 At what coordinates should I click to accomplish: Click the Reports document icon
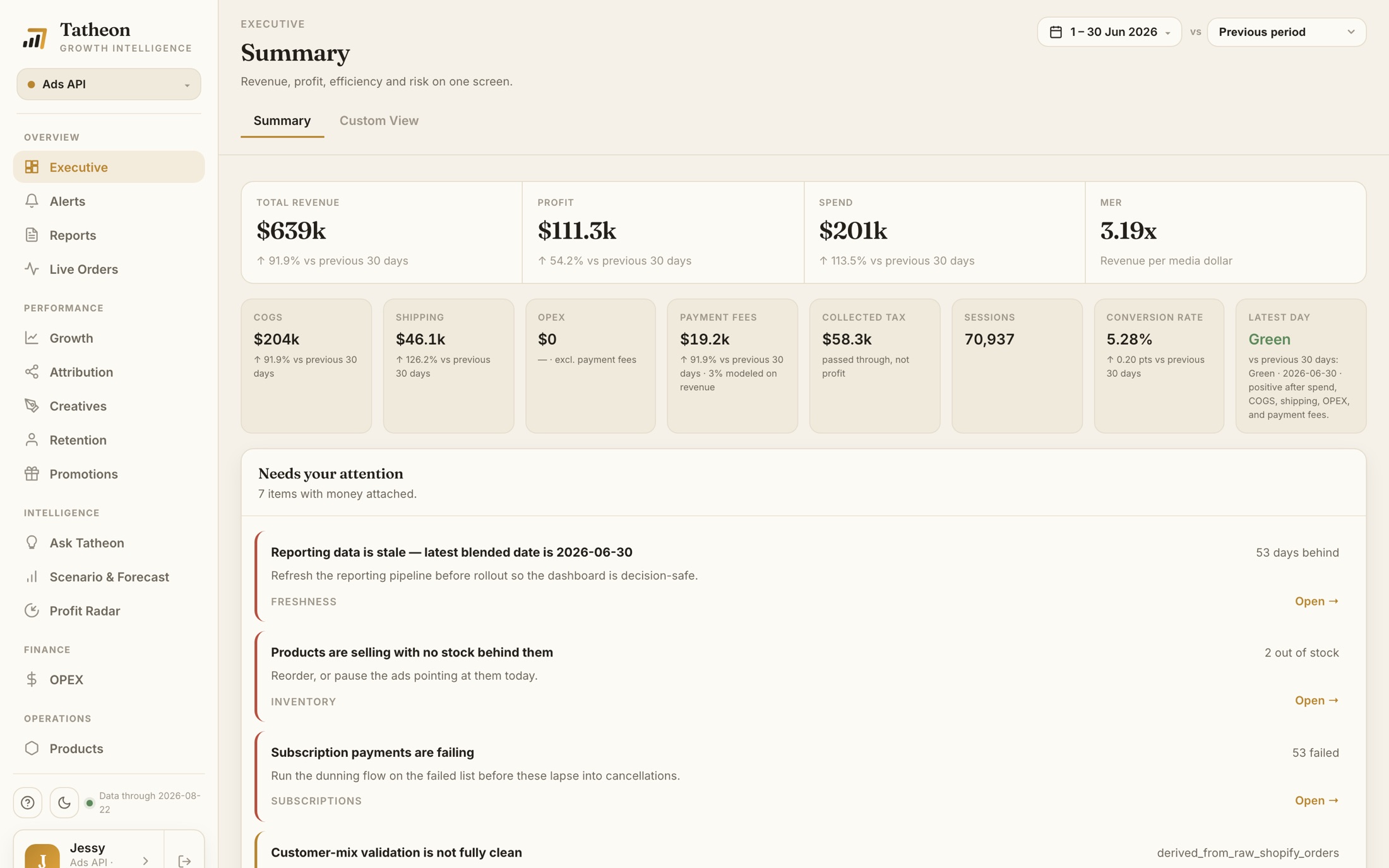pyautogui.click(x=32, y=235)
